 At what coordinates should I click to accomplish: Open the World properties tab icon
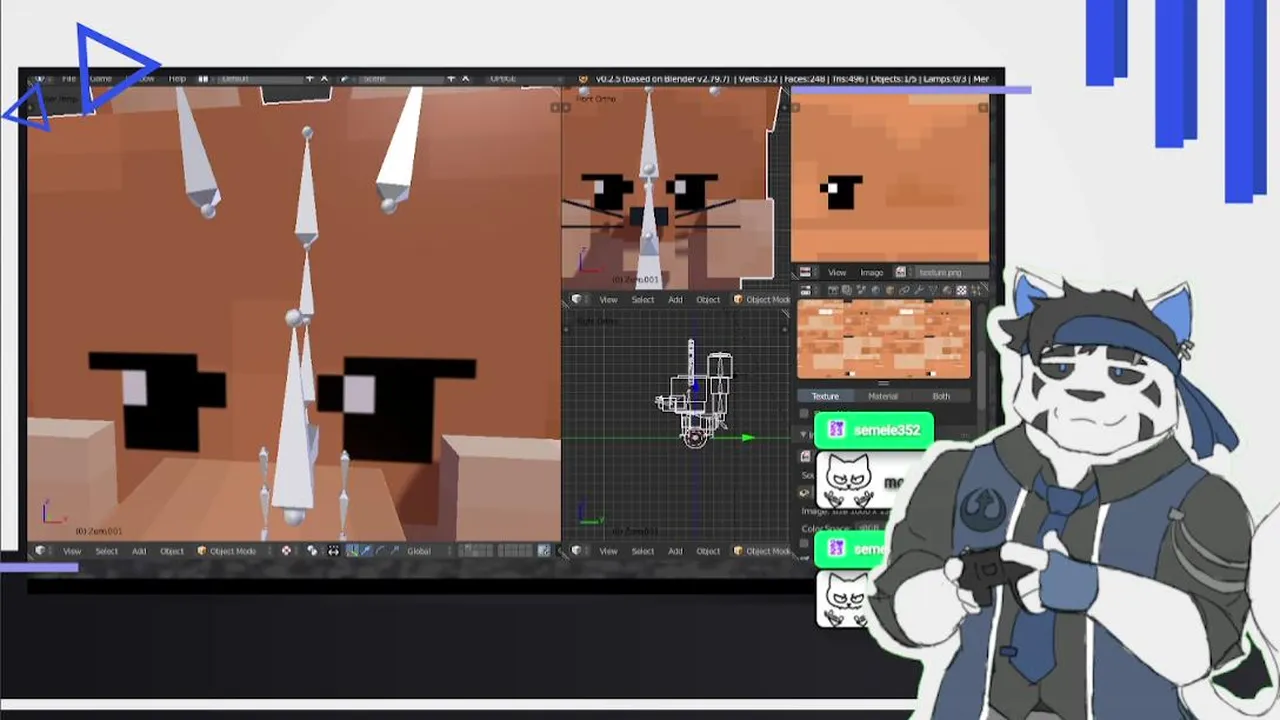[x=875, y=290]
